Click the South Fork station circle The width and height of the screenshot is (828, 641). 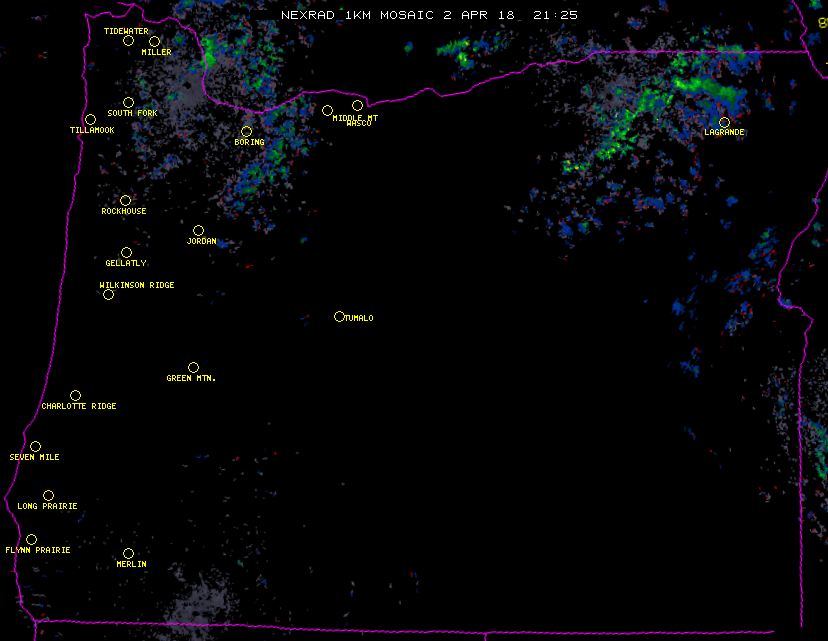(128, 102)
